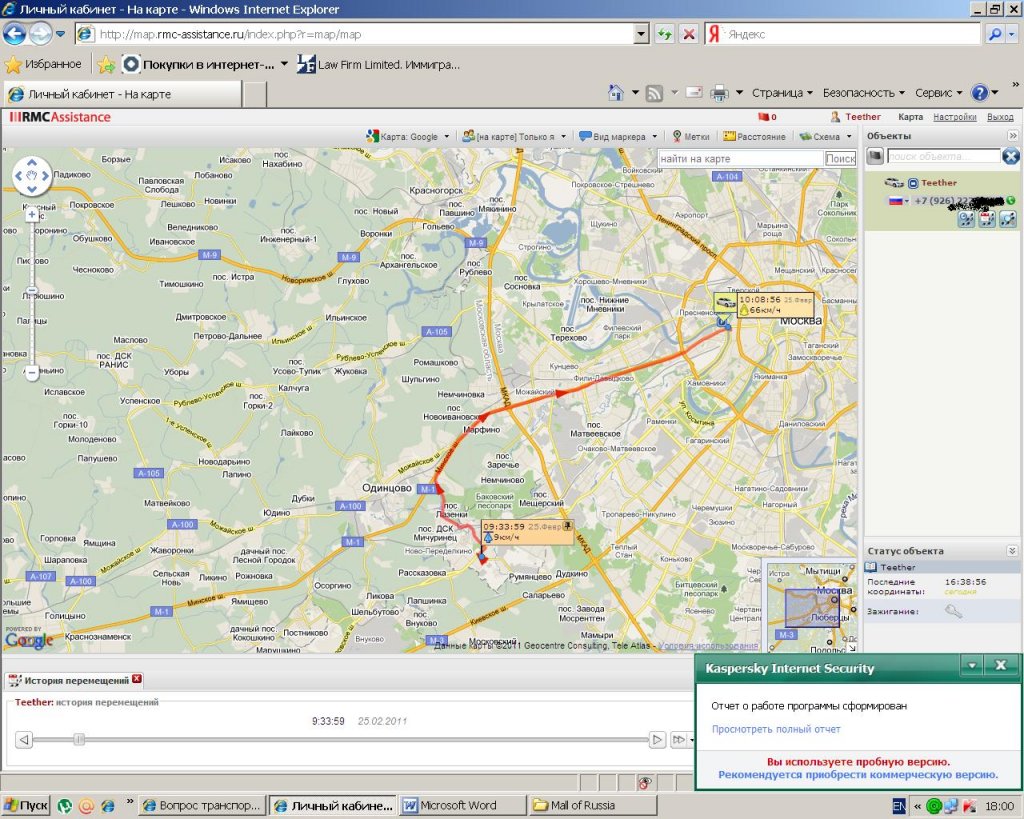Screen dimensions: 1024x819
Task: Click the EN language indicator in tray
Action: coord(899,806)
